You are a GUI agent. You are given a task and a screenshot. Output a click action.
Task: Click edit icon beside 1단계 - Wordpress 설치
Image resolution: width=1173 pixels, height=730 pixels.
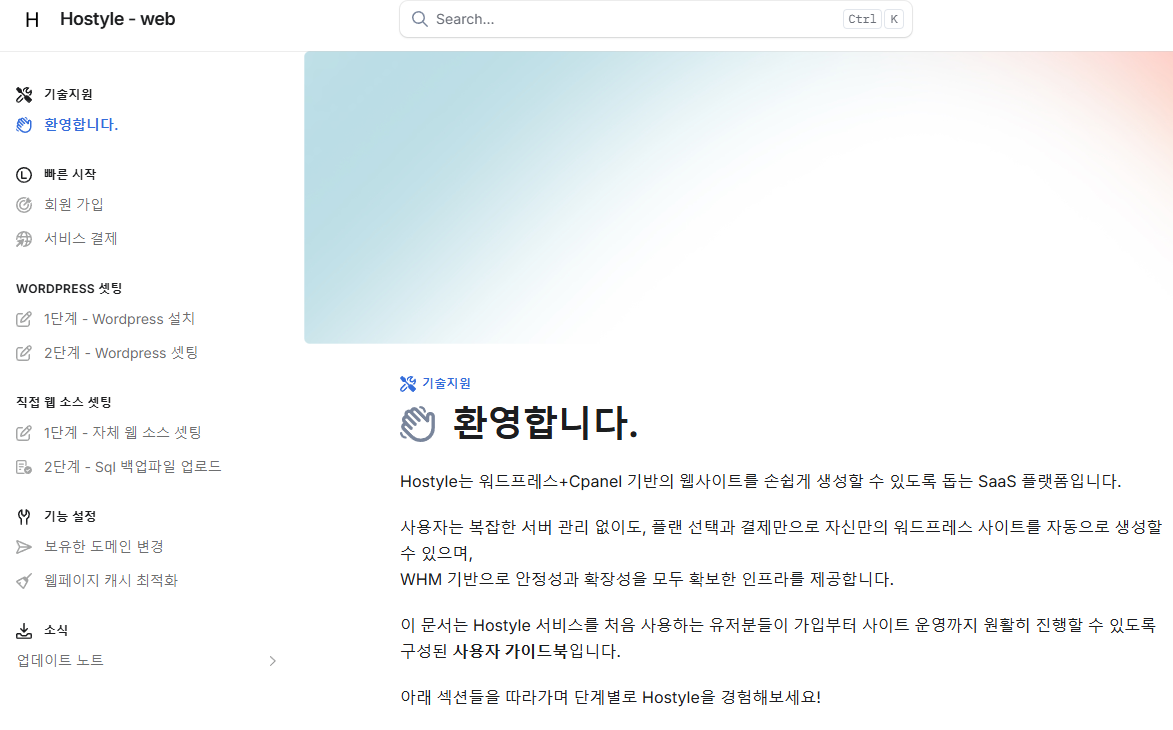click(24, 319)
